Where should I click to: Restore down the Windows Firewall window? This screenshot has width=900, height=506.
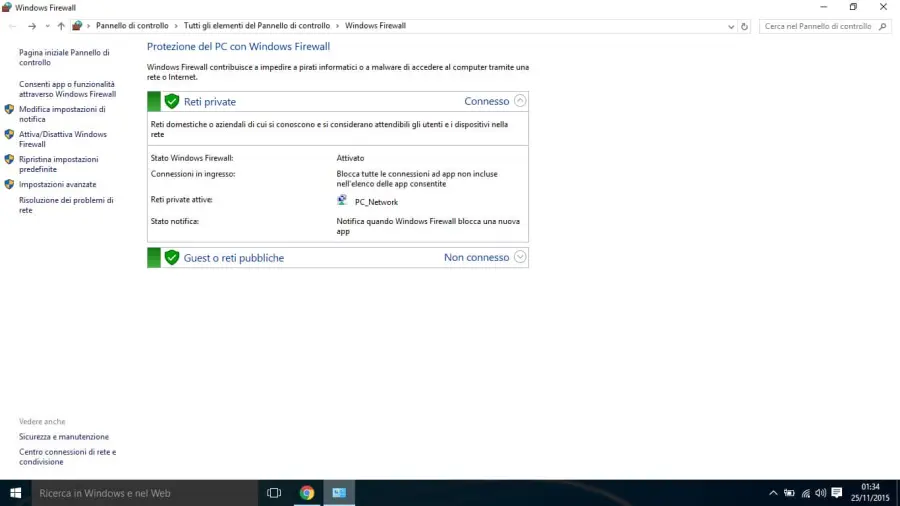tap(854, 7)
